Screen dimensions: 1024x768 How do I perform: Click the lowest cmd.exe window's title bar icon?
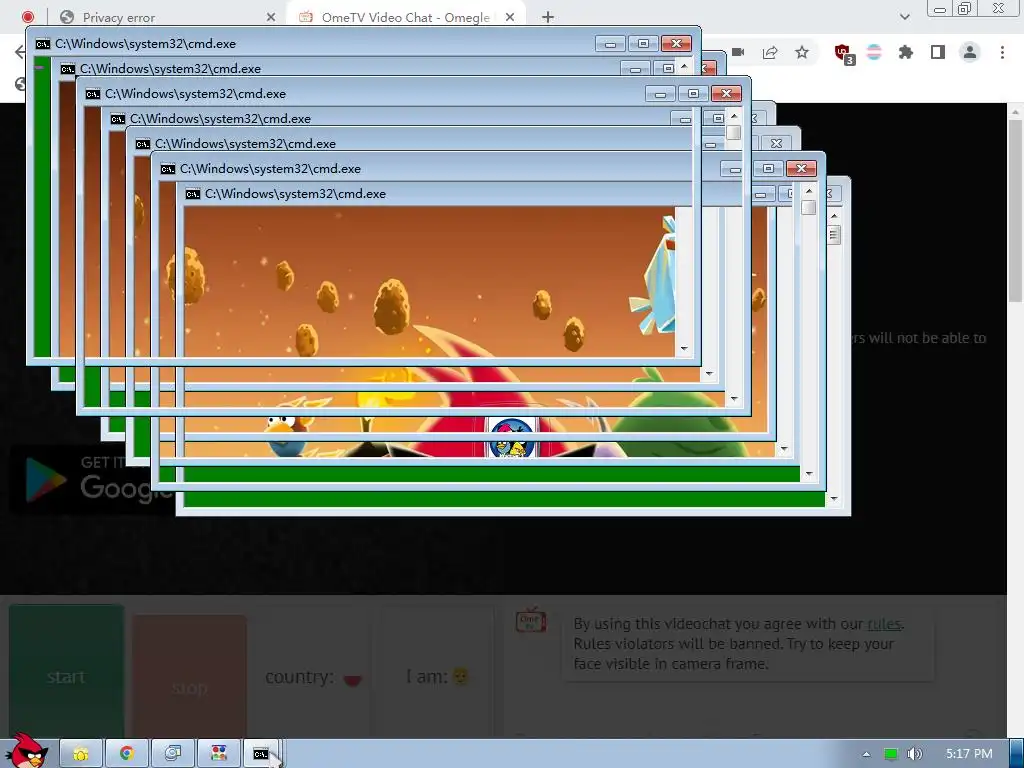point(193,194)
